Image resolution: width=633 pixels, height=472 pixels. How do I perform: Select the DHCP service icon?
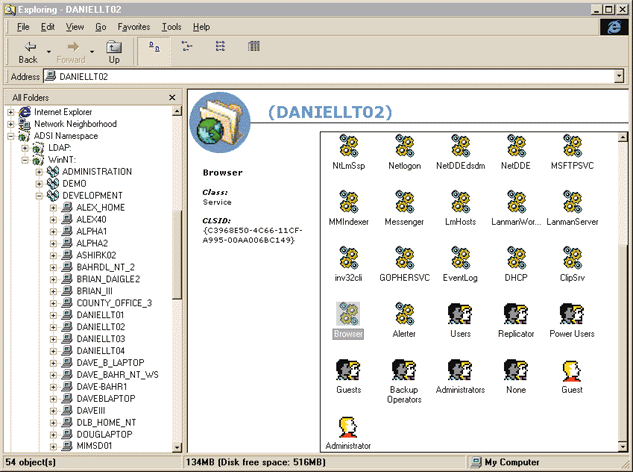[x=516, y=258]
